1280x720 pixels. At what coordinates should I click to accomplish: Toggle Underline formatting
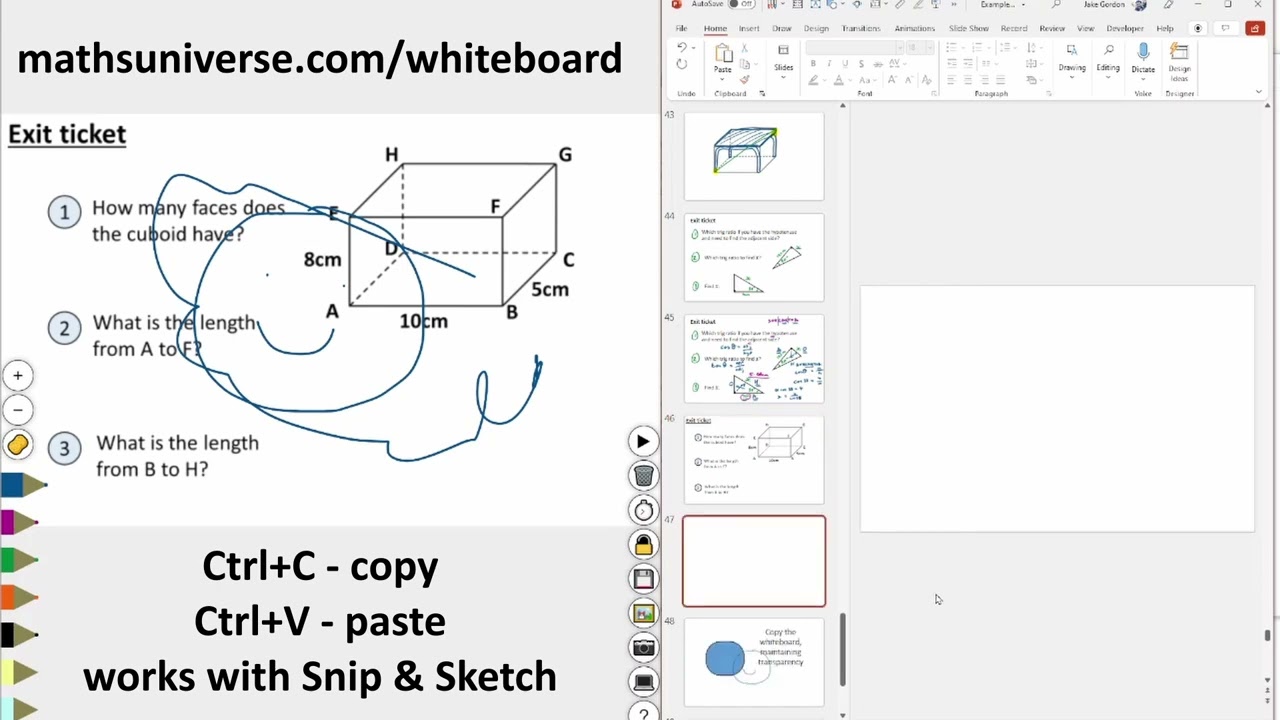coord(845,64)
